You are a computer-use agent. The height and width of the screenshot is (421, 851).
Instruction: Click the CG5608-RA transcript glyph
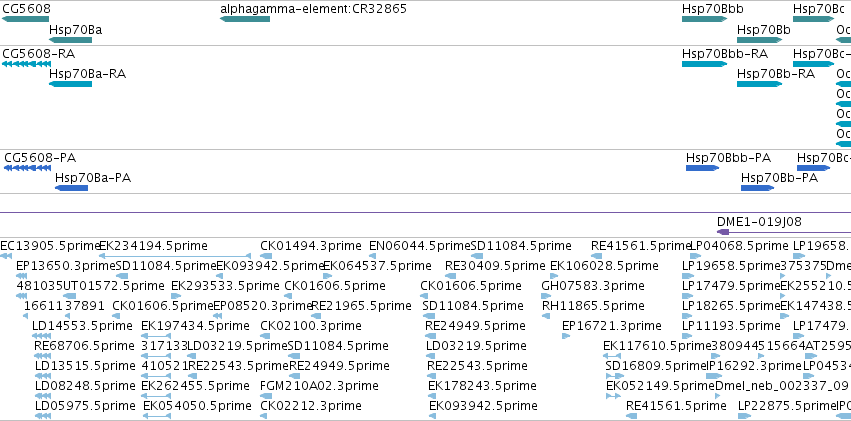[x=26, y=64]
